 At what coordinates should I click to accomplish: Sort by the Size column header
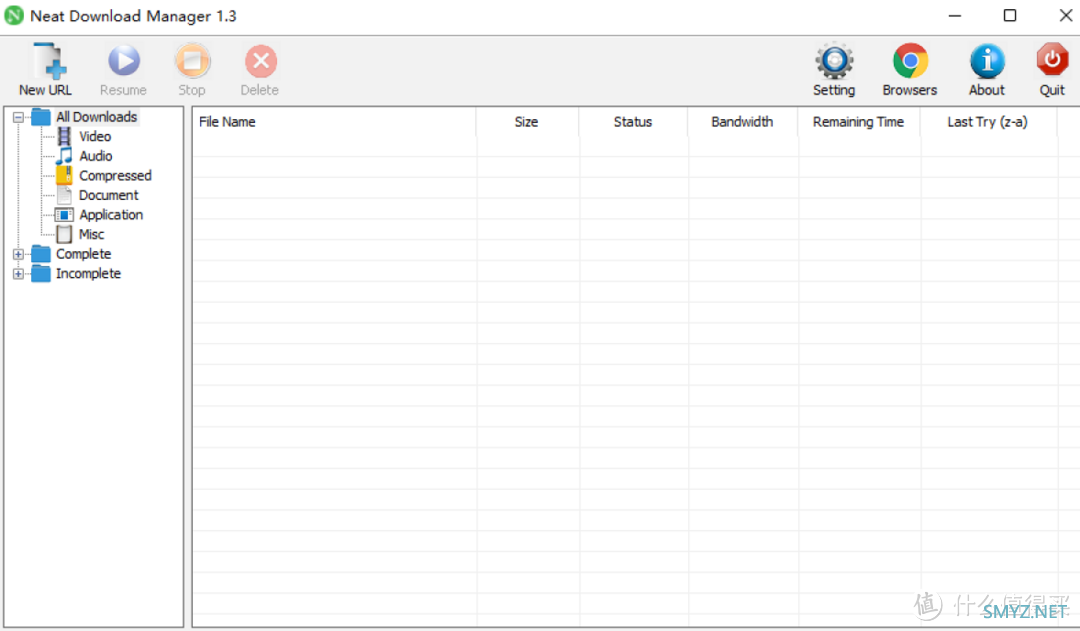(x=527, y=122)
